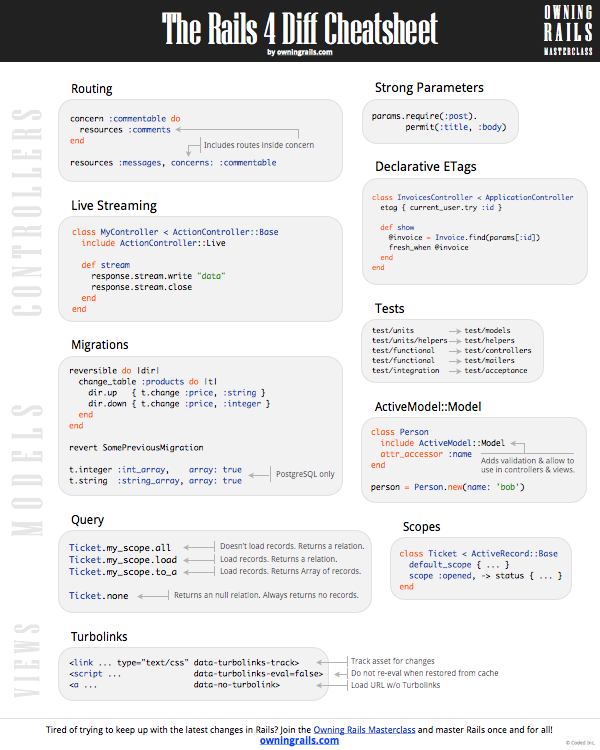600x750 pixels.
Task: Select the Declarative ETags heading
Action: 426,166
